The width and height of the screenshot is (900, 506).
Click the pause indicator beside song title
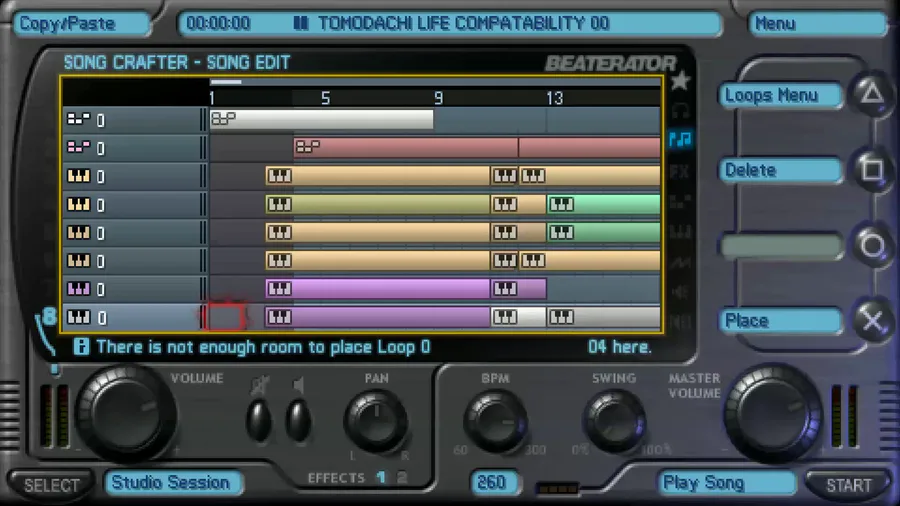[x=301, y=24]
